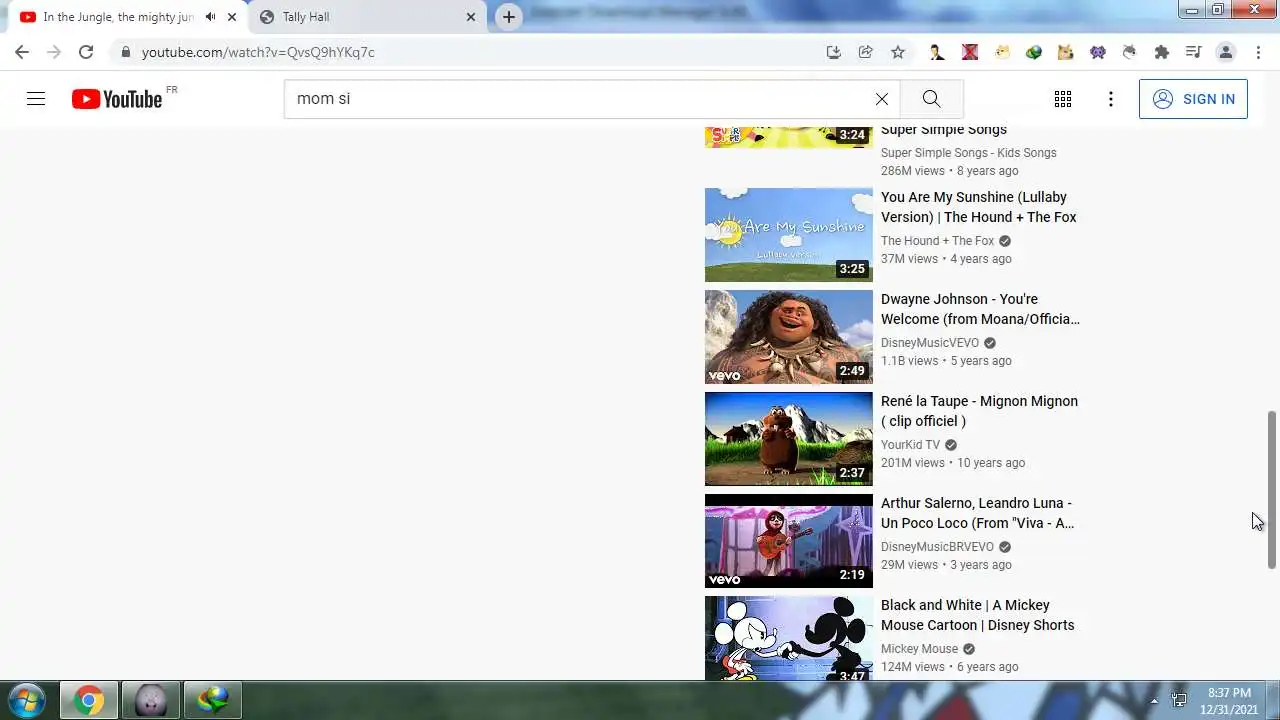Open Super Simple Songs video title
The width and height of the screenshot is (1280, 720).
coord(943,130)
